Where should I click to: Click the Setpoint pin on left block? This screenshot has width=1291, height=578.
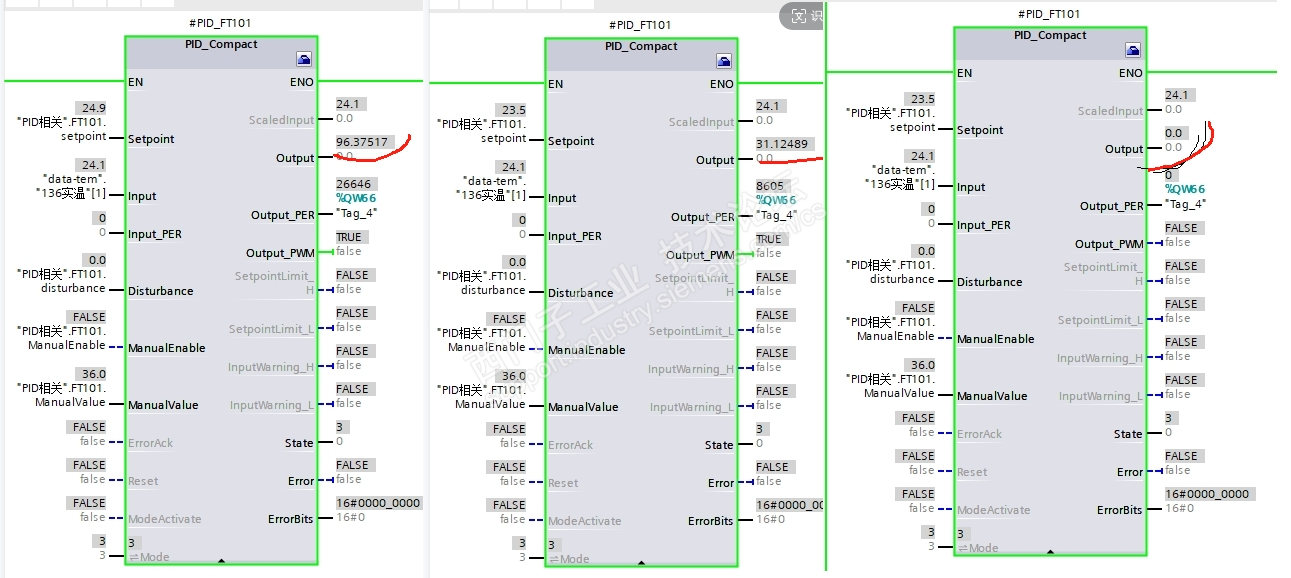pyautogui.click(x=151, y=139)
